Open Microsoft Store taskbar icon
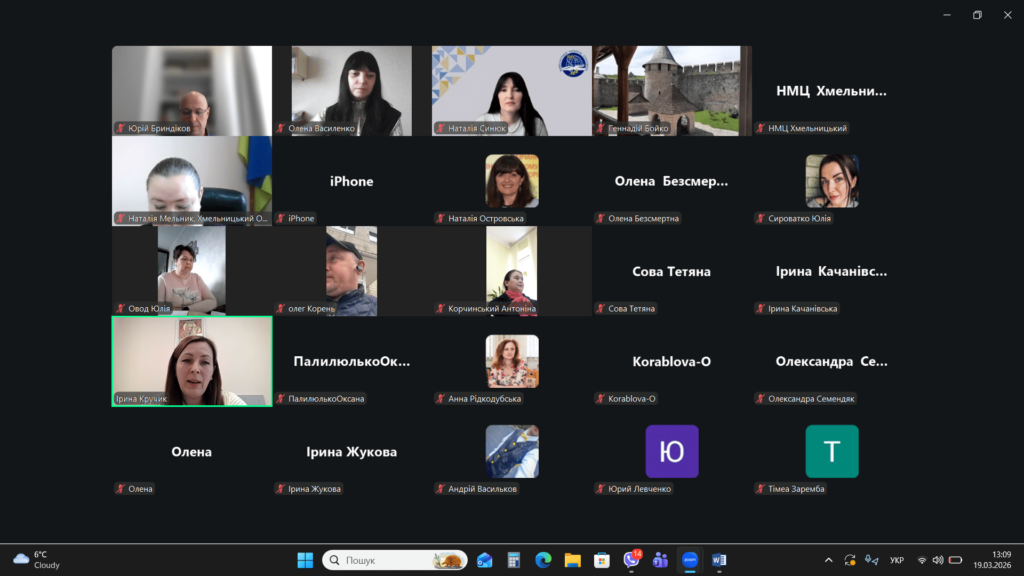Viewport: 1024px width, 576px height. click(x=601, y=560)
